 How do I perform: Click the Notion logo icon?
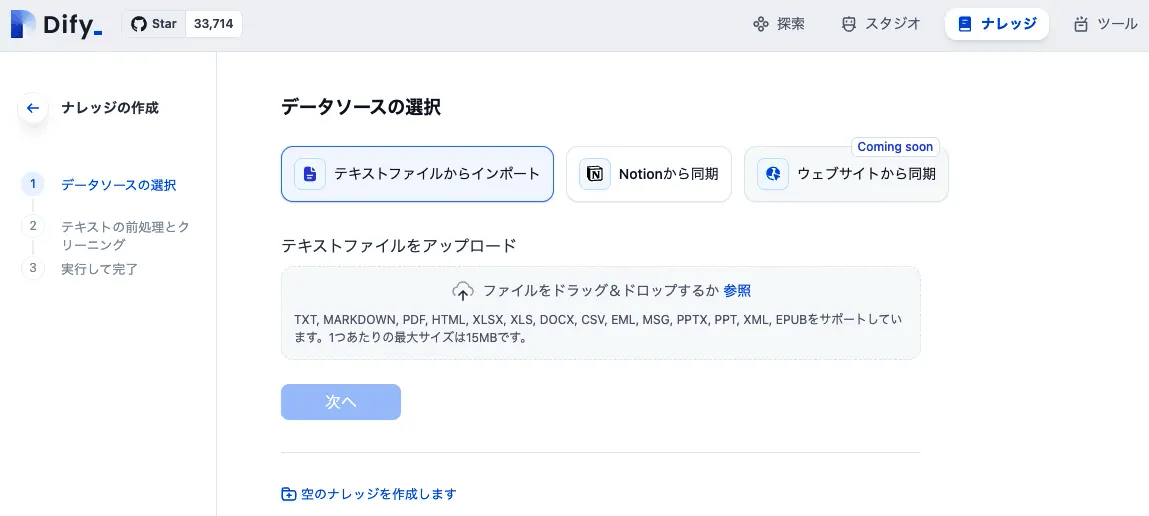pyautogui.click(x=595, y=174)
